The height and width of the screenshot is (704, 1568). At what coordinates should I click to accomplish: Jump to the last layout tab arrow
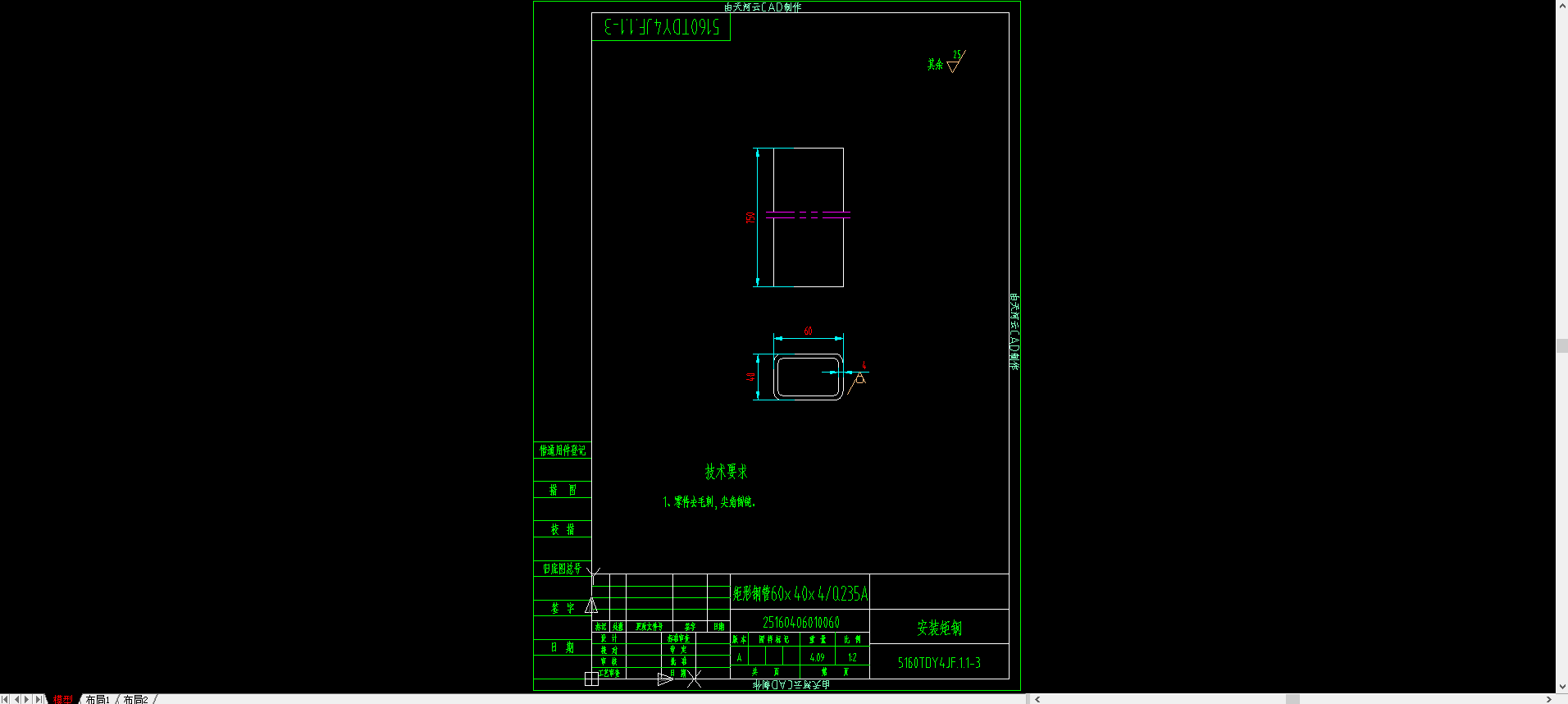pos(39,699)
